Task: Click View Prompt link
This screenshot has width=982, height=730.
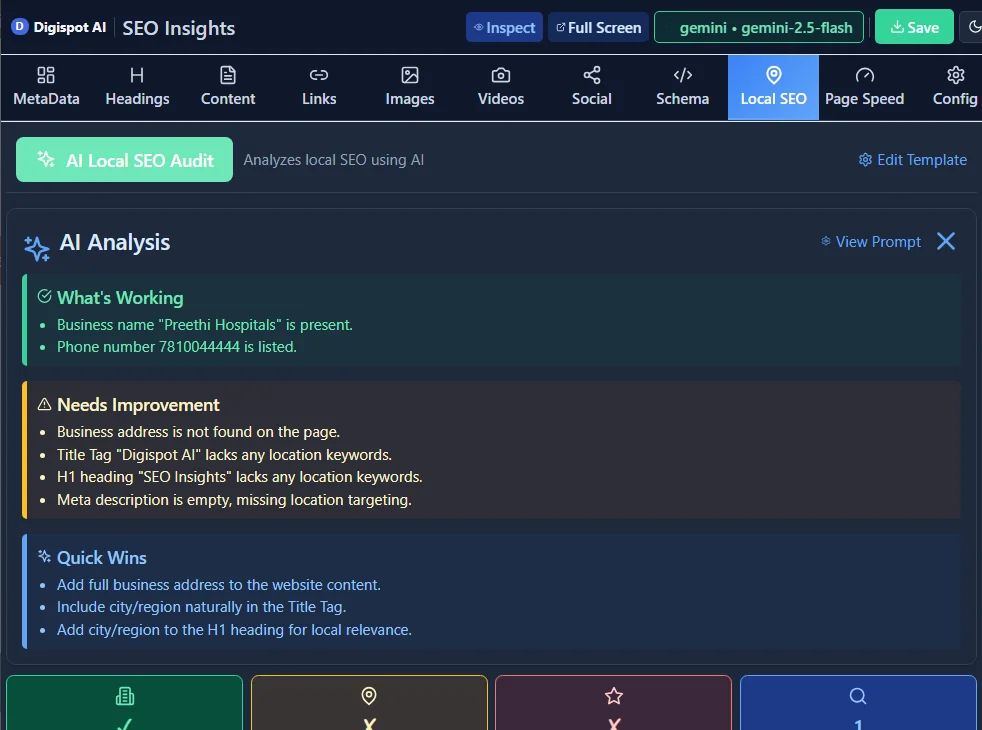Action: [871, 242]
